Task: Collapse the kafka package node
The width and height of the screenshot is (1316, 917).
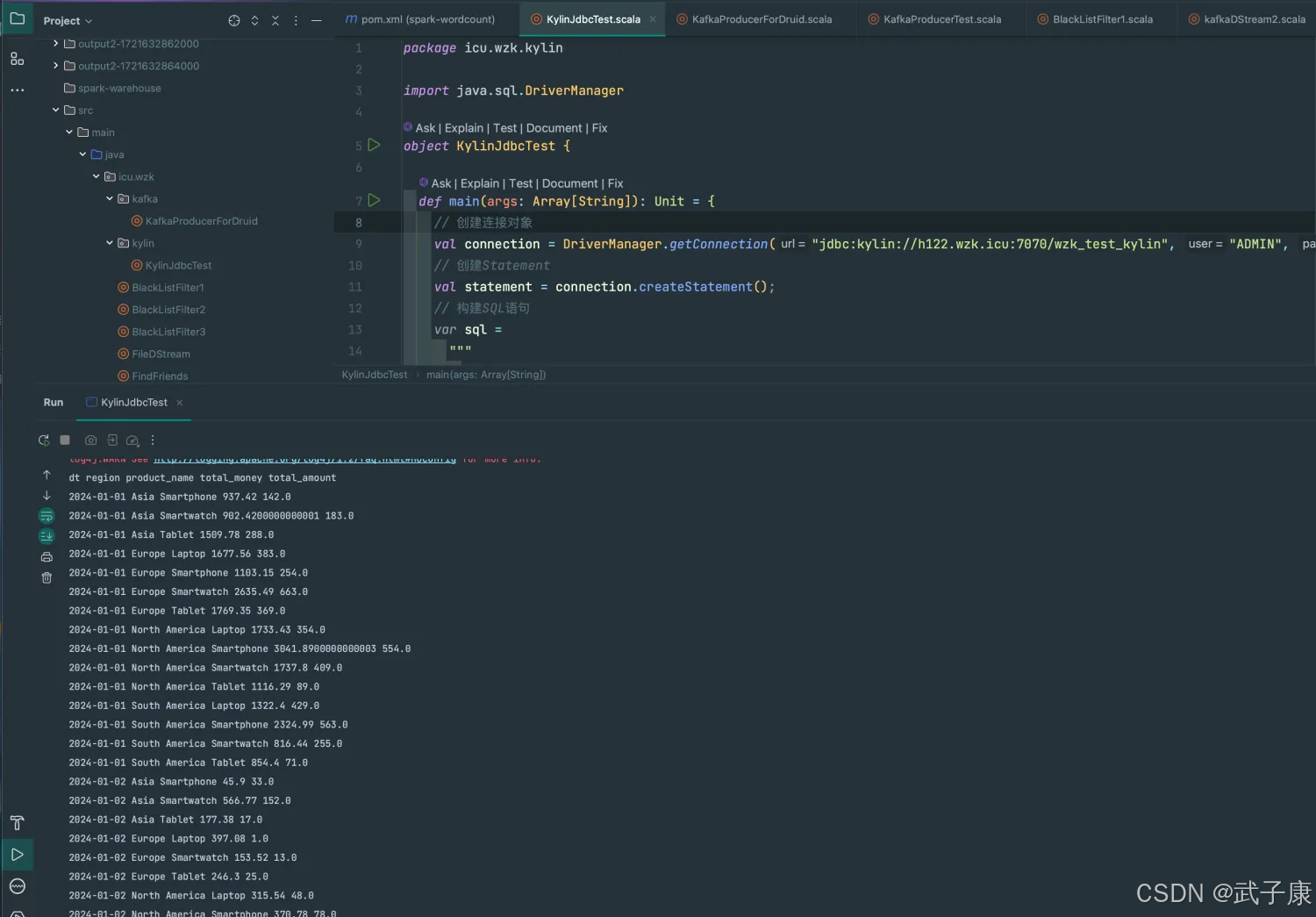Action: tap(110, 199)
